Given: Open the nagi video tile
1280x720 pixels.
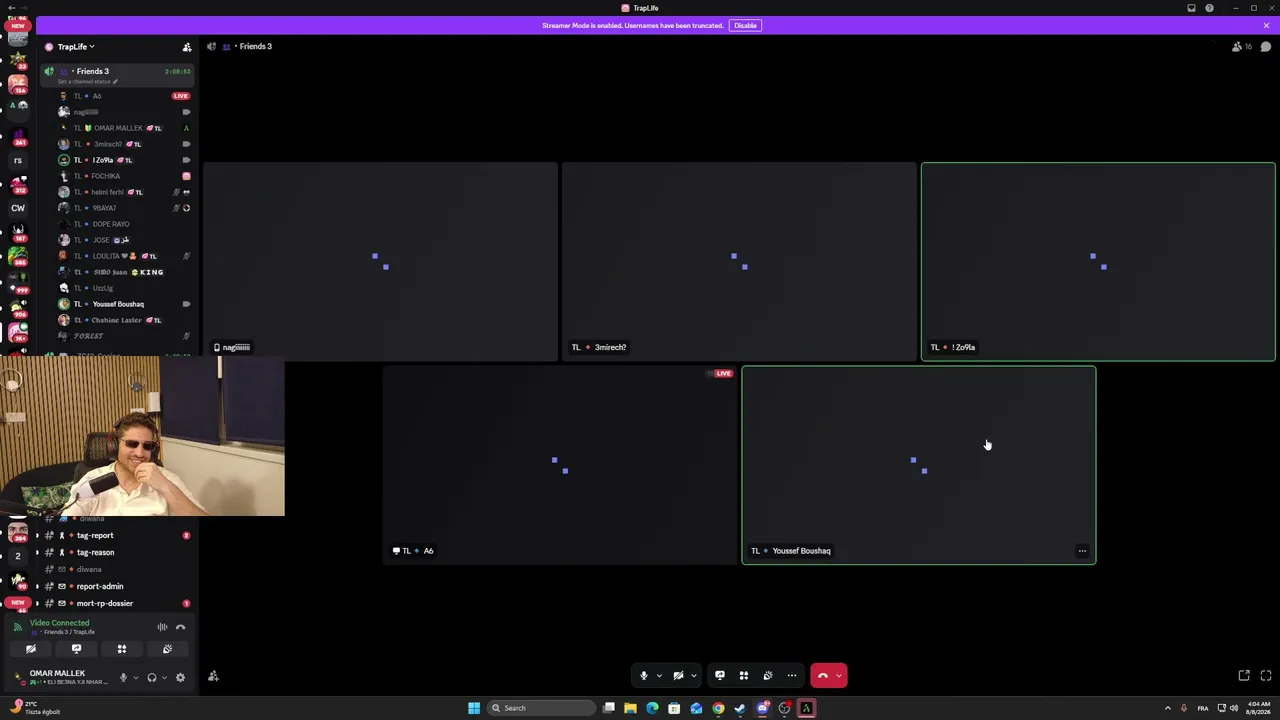Looking at the screenshot, I should [380, 261].
